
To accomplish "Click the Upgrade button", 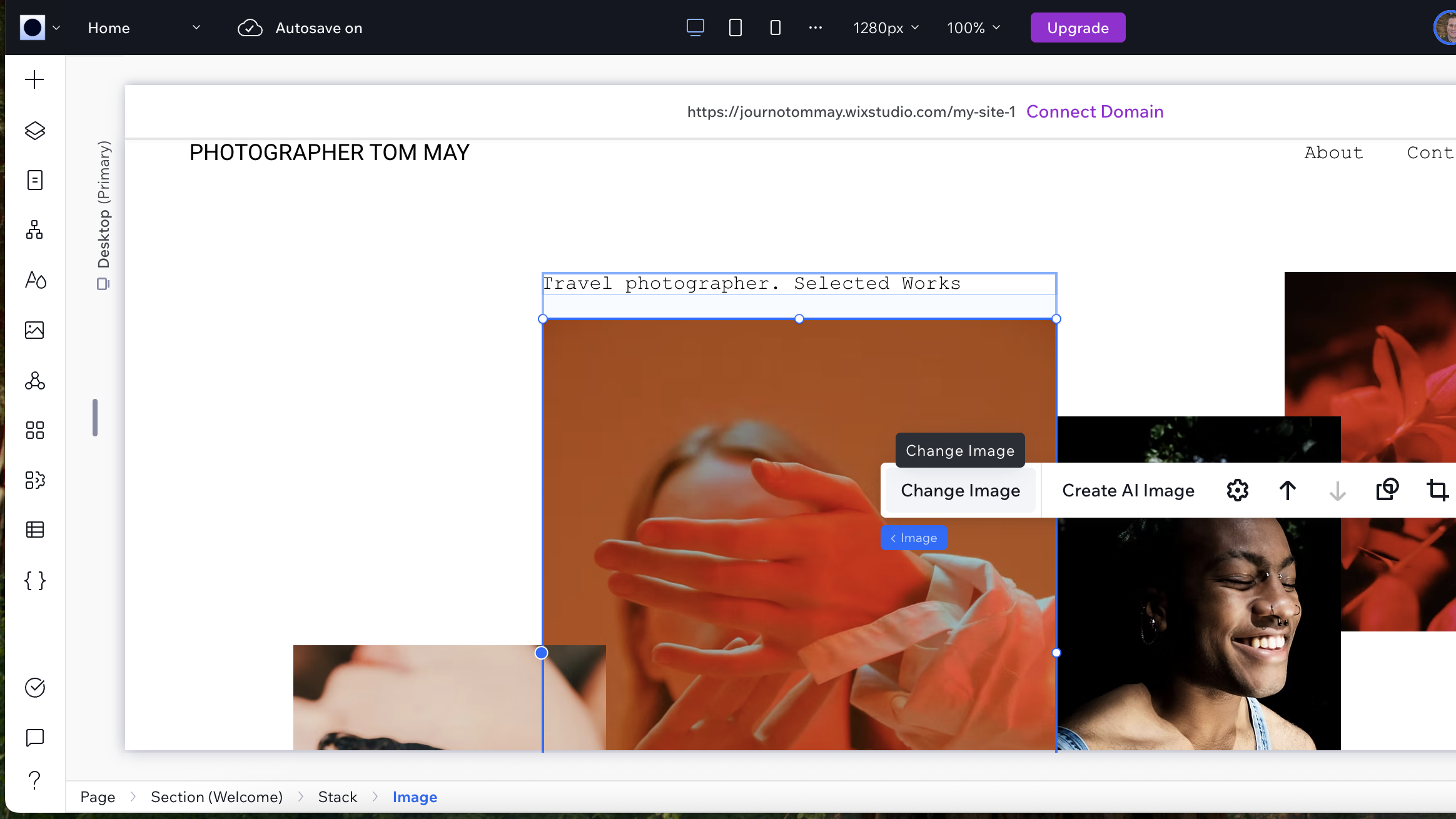I will [x=1078, y=28].
